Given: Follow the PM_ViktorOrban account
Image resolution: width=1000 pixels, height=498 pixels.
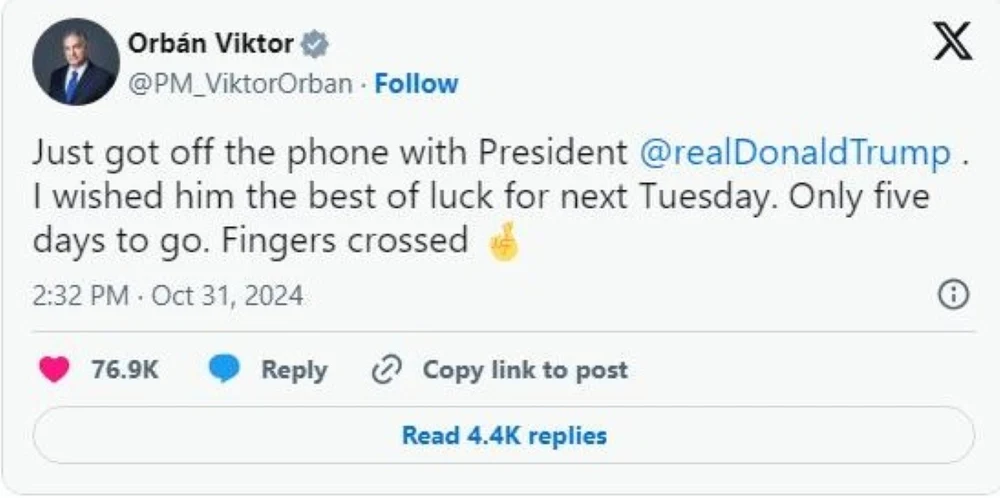Looking at the screenshot, I should tap(416, 83).
